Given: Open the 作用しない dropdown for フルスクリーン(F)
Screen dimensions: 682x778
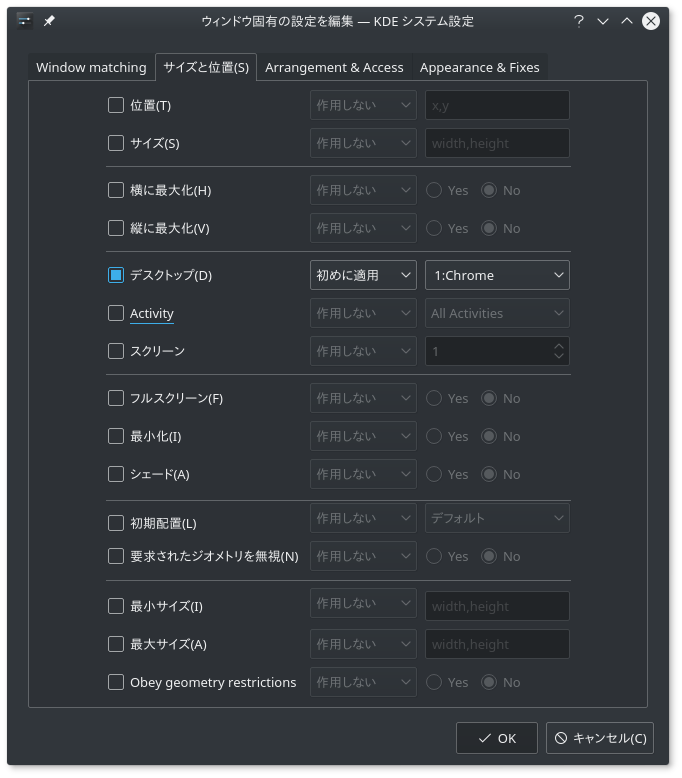Looking at the screenshot, I should (x=363, y=398).
